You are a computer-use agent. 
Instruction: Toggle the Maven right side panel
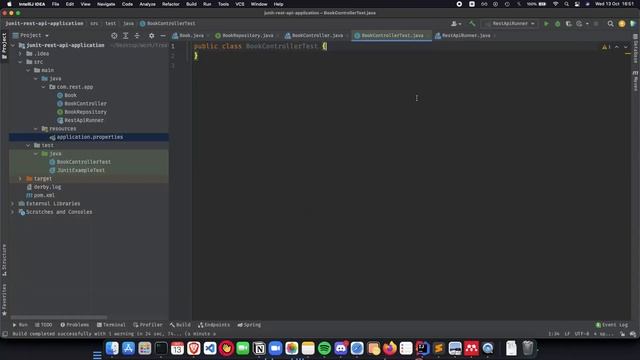pos(636,81)
